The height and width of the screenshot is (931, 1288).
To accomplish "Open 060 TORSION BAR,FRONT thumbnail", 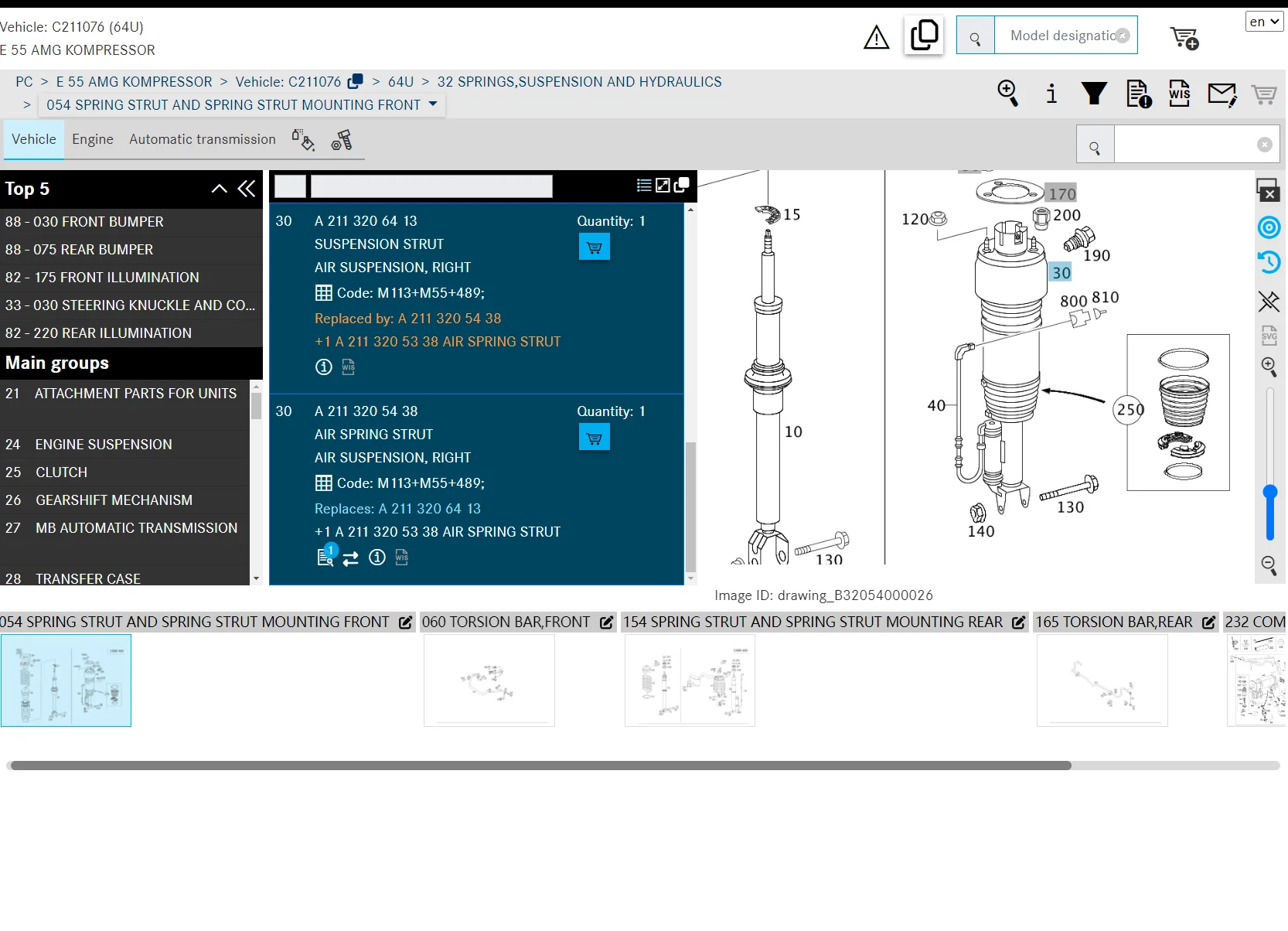I will 489,680.
